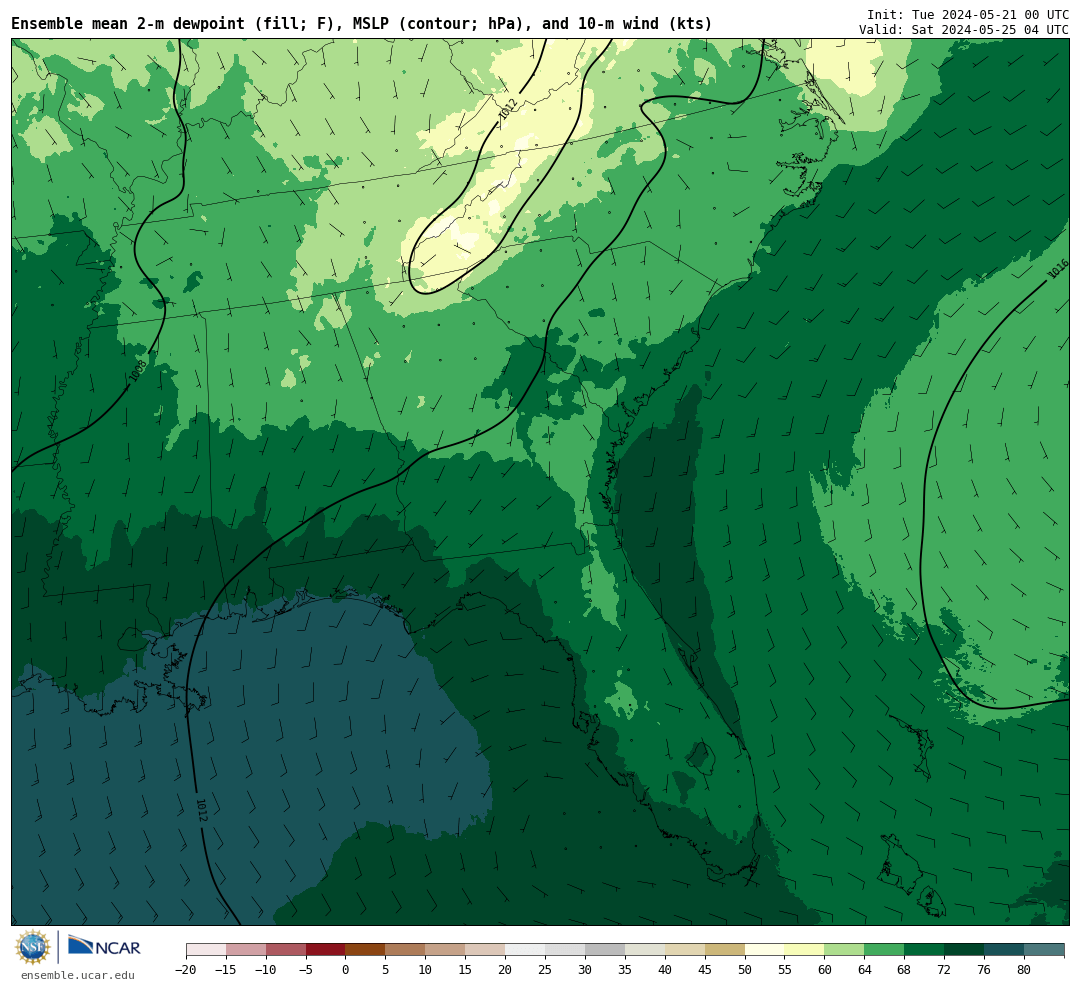
Task: Pick the 40 to 45 beige colorbar swatch
Action: coord(685,950)
